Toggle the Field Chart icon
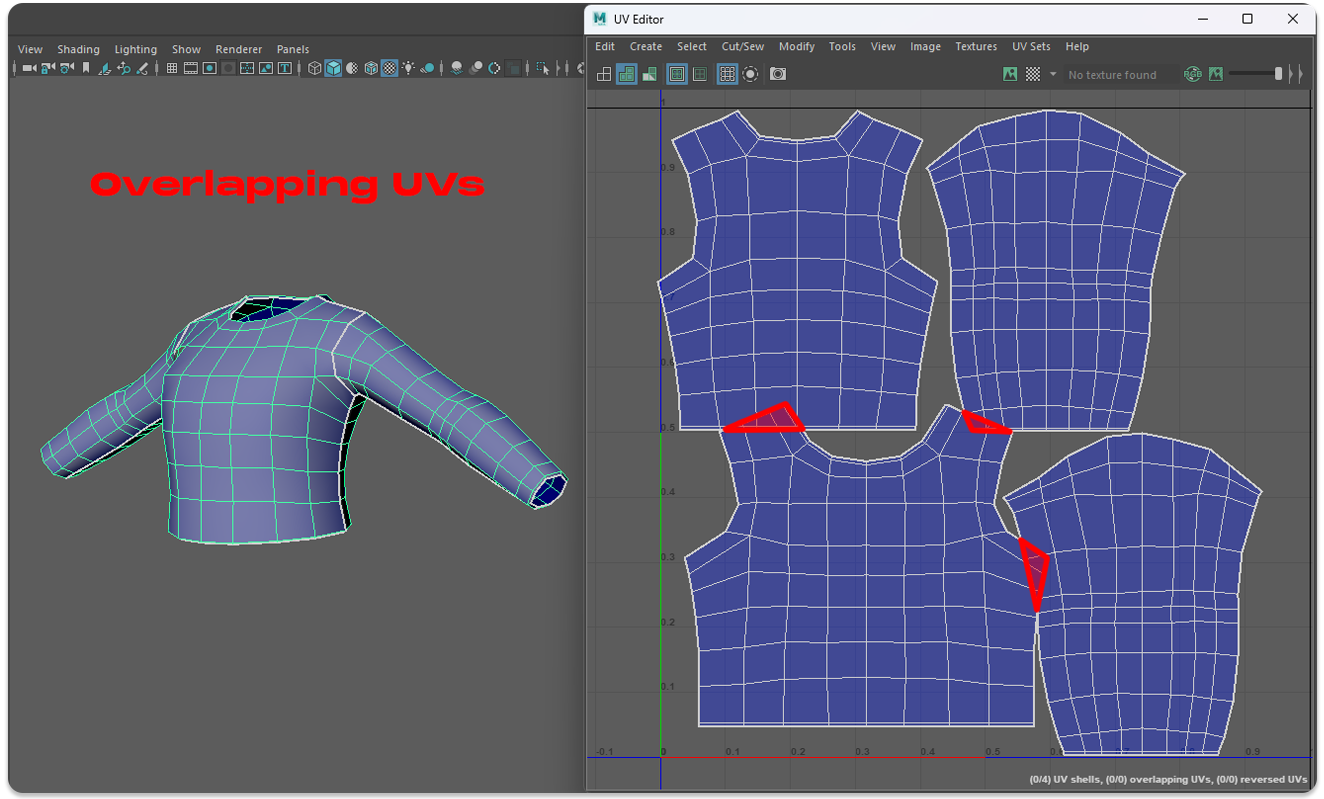Viewport: 1324px width, 799px height. (x=246, y=68)
